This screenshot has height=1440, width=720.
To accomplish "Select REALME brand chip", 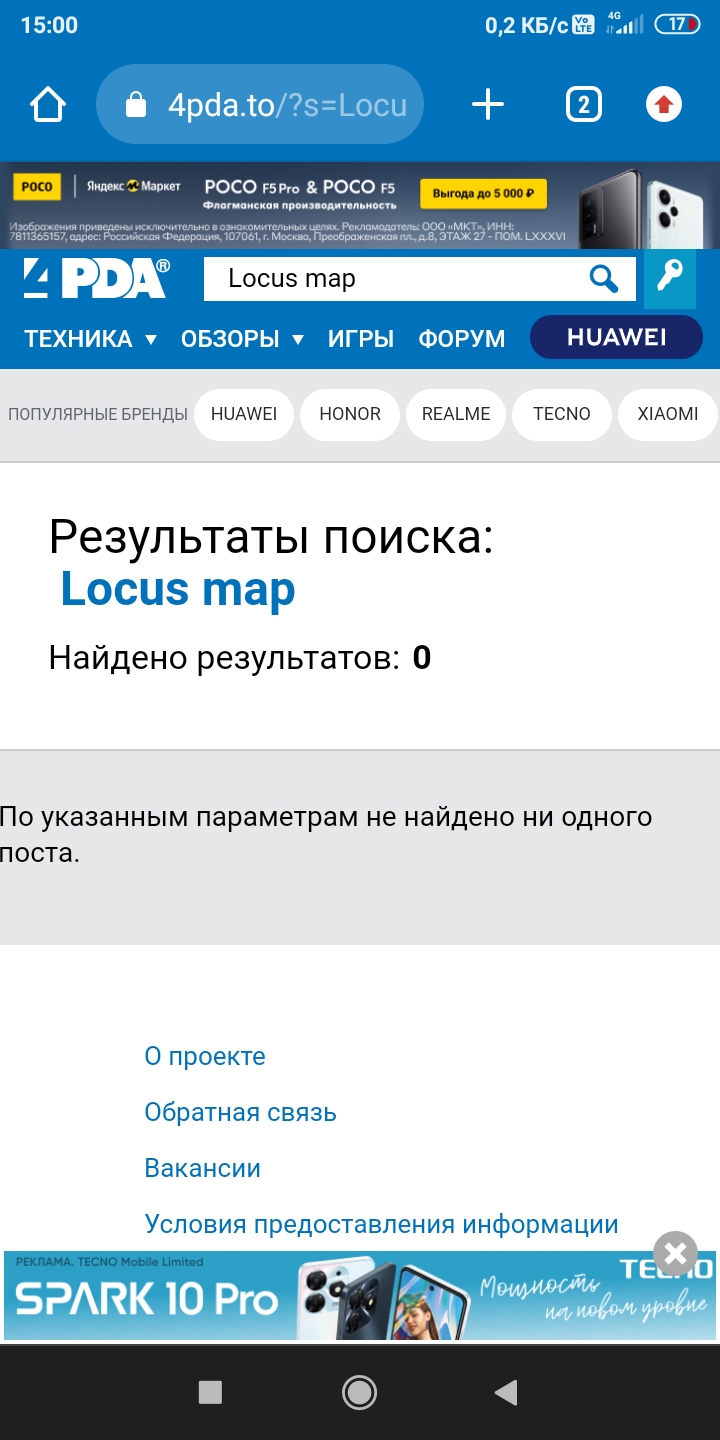I will click(456, 414).
